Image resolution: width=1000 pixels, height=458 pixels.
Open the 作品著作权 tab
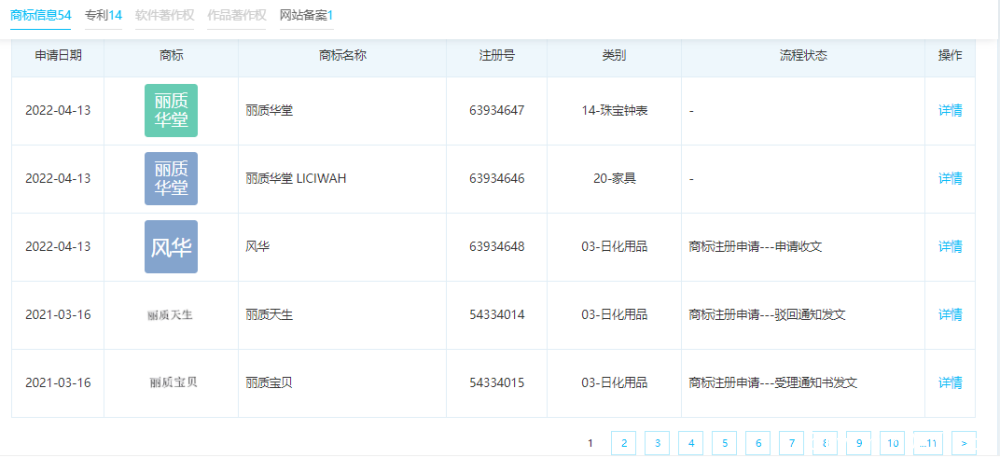point(237,15)
